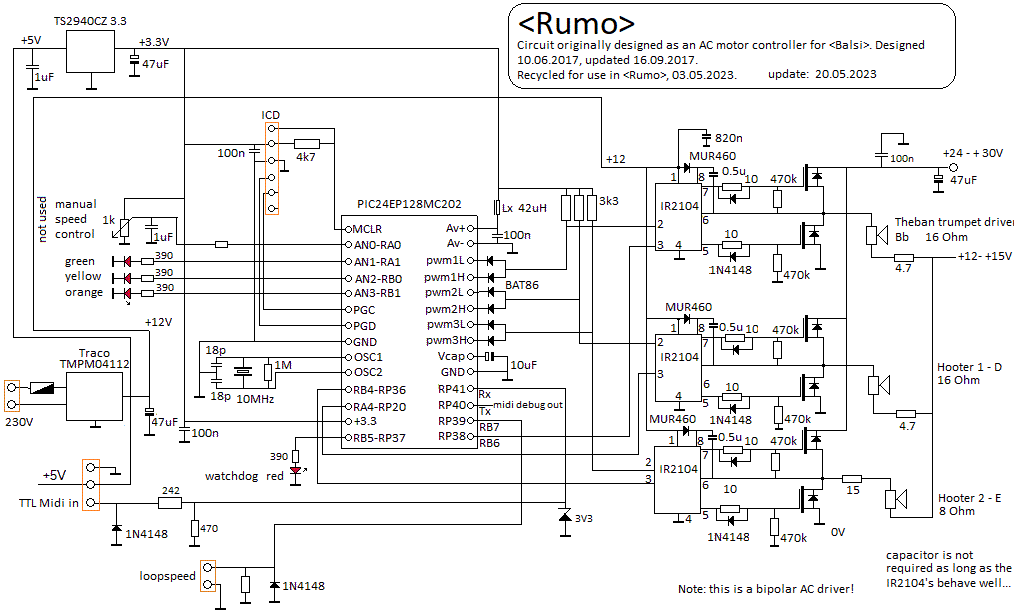Select the red watchdog LED symbol

(x=295, y=470)
